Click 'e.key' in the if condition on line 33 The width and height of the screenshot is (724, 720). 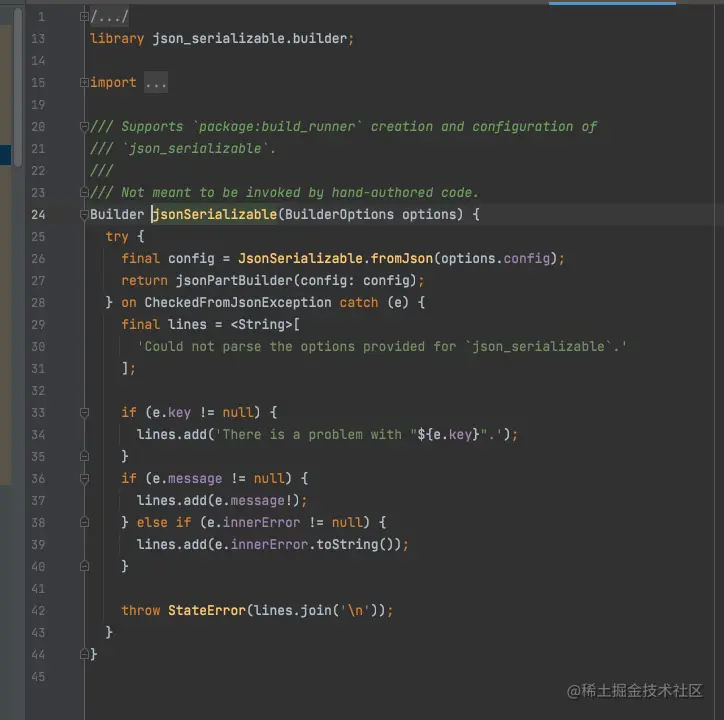tap(171, 412)
